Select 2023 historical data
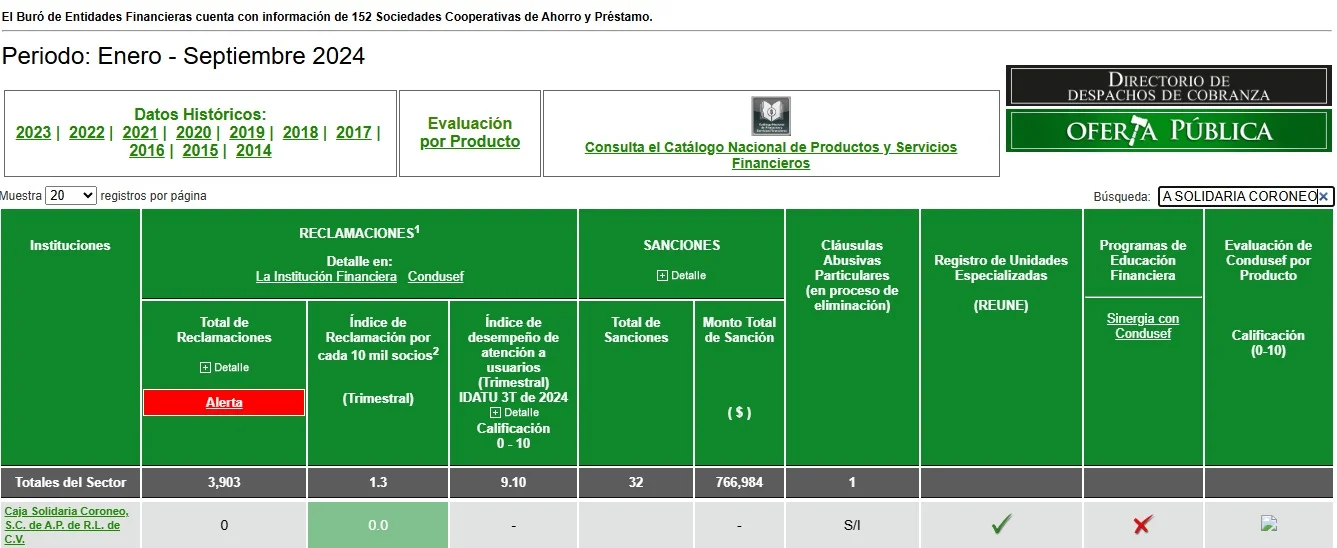This screenshot has width=1337, height=548. pyautogui.click(x=33, y=133)
